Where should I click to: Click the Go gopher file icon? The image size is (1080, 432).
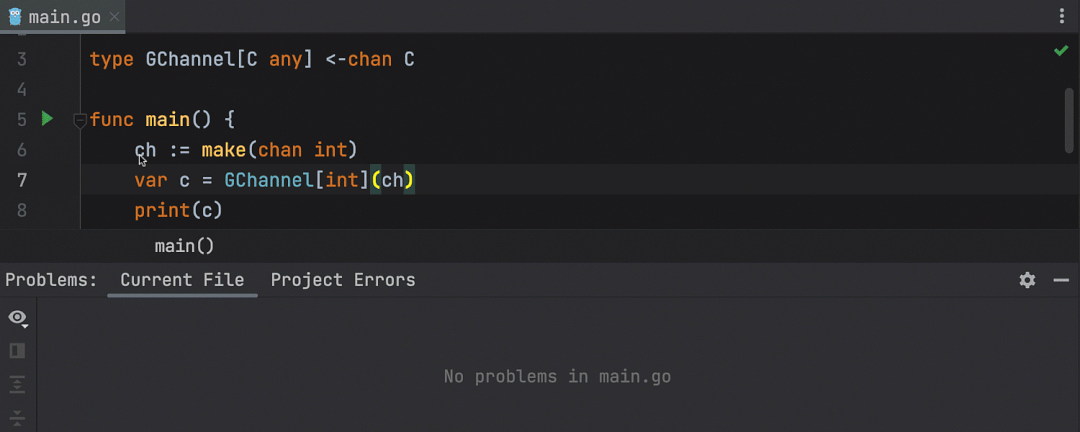click(15, 17)
